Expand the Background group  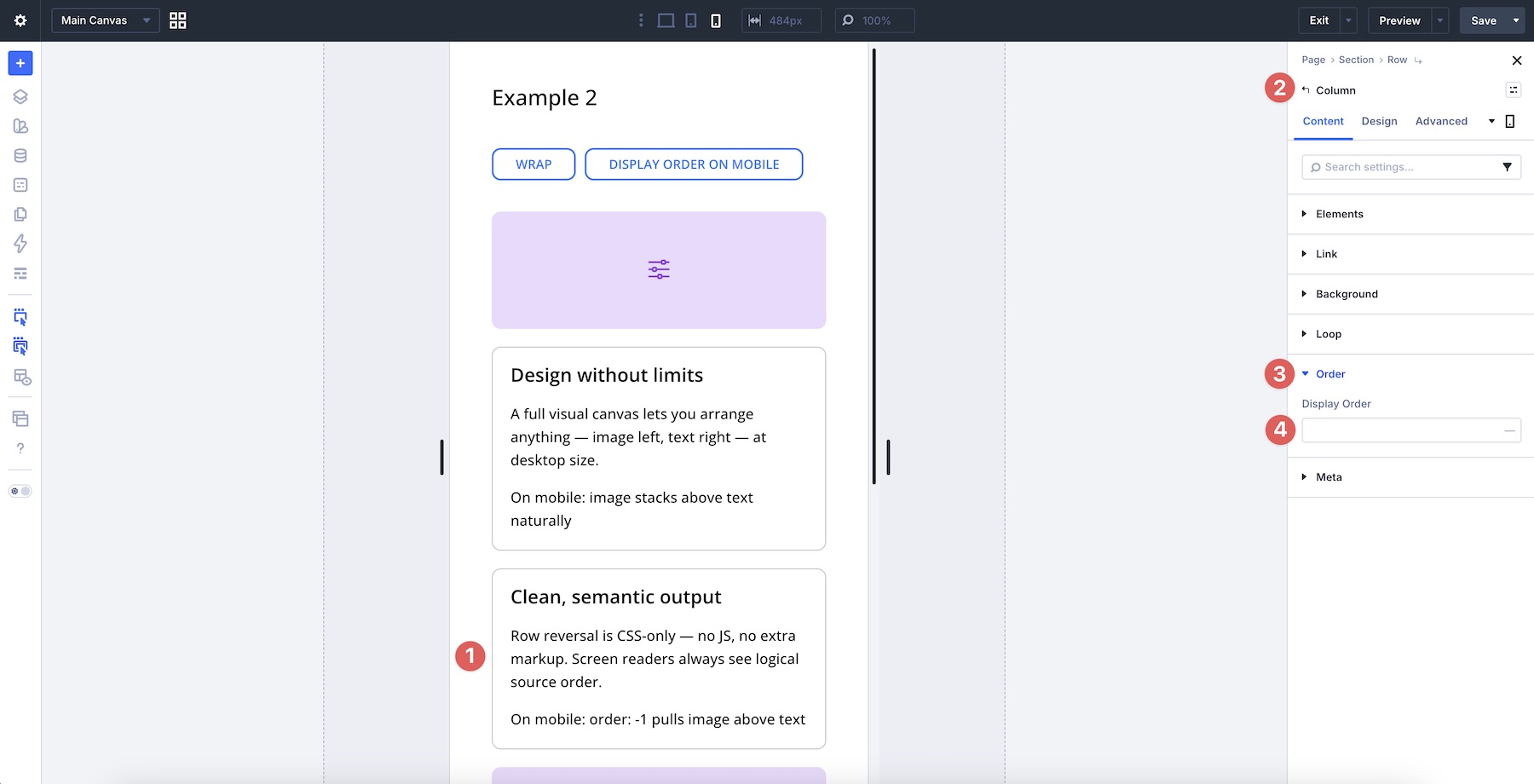(1410, 294)
